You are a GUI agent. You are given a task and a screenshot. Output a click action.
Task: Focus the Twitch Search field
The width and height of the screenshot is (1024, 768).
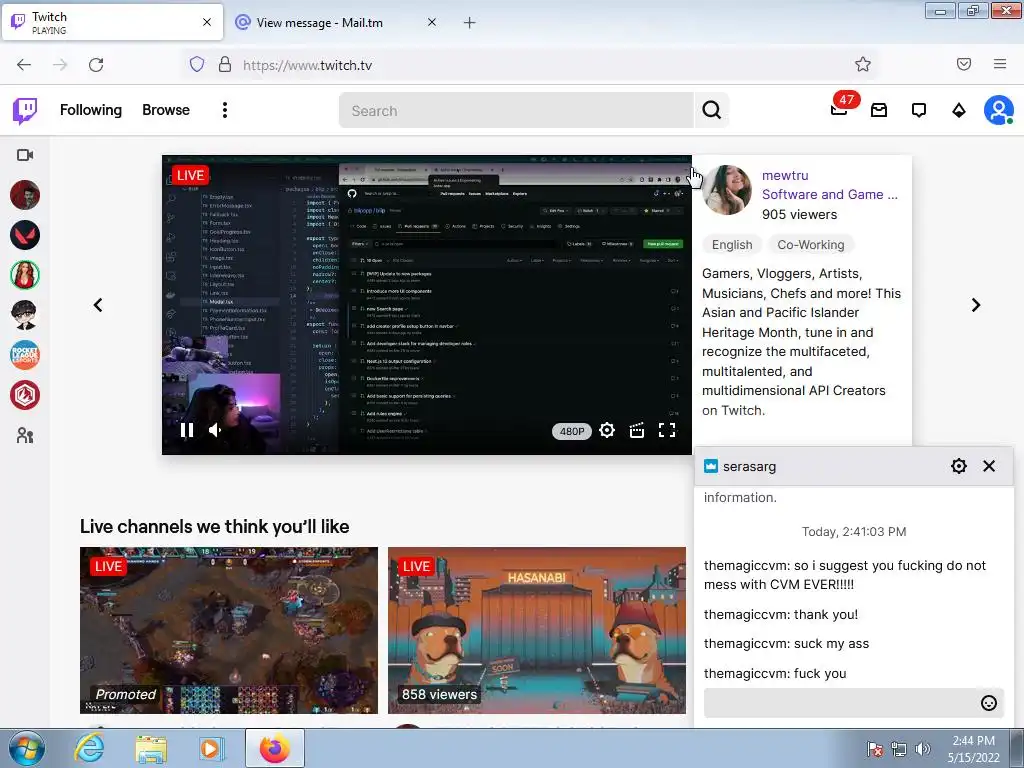point(516,110)
